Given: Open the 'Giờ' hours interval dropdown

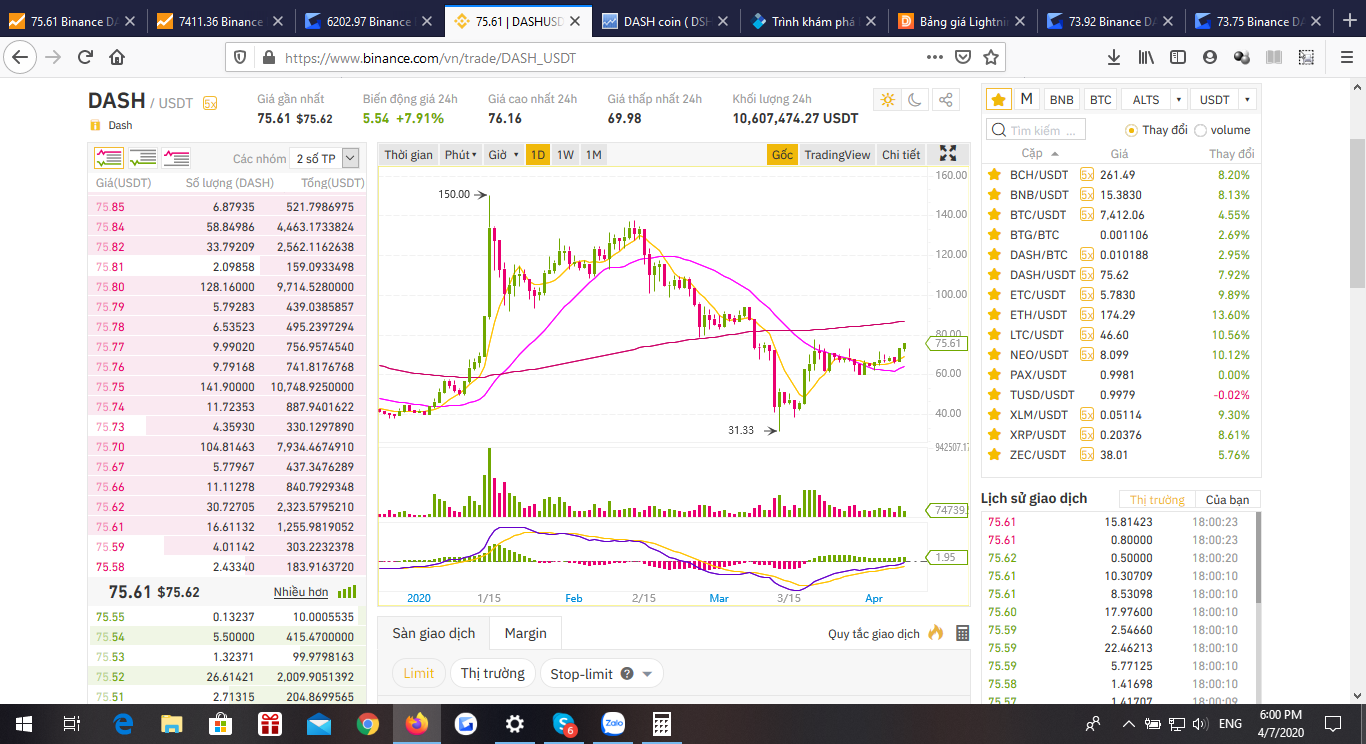Looking at the screenshot, I should 503,154.
